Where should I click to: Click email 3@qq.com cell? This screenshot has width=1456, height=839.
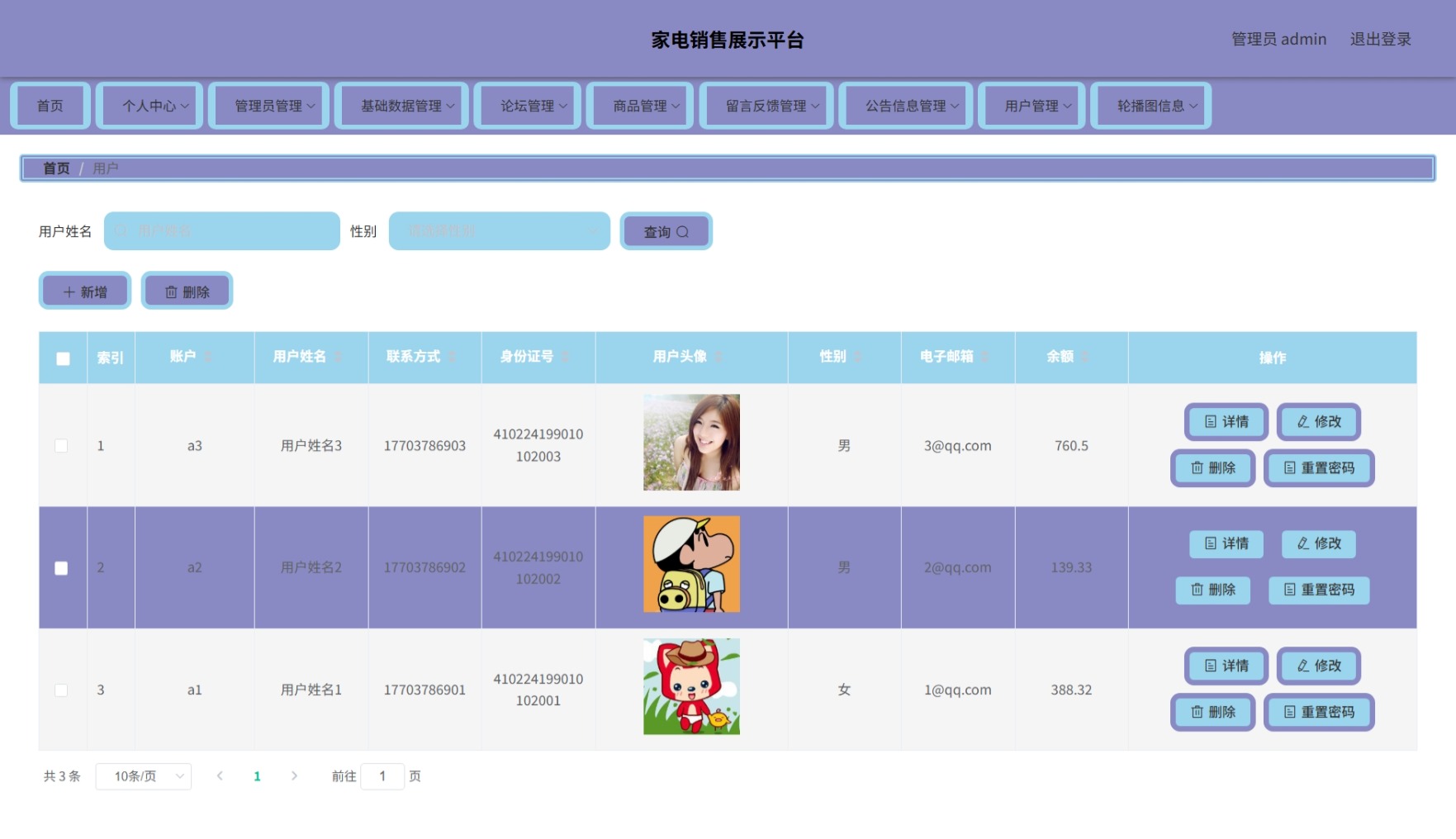(x=957, y=446)
